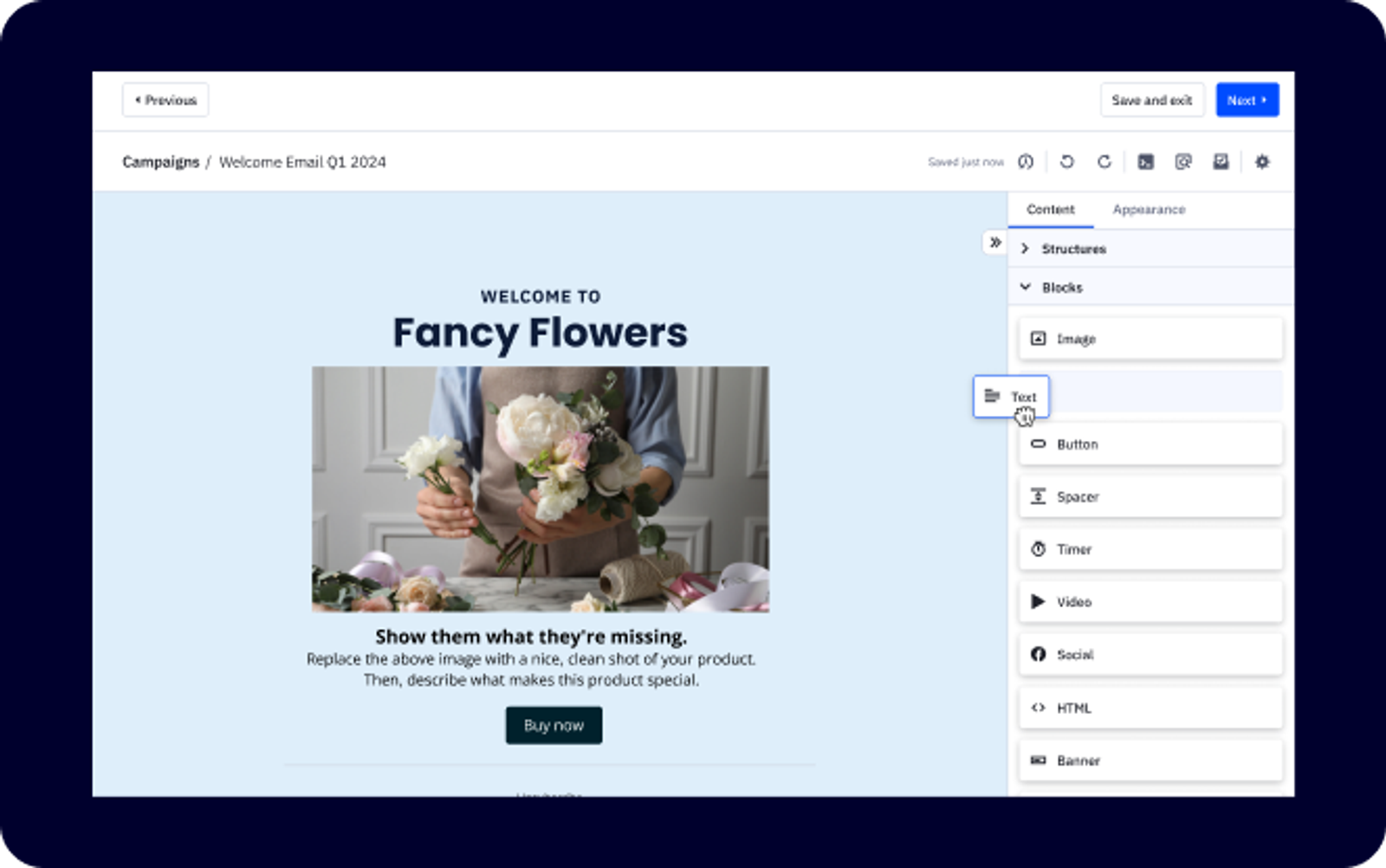Viewport: 1386px width, 868px height.
Task: Click the Campaigns breadcrumb link
Action: pos(160,162)
